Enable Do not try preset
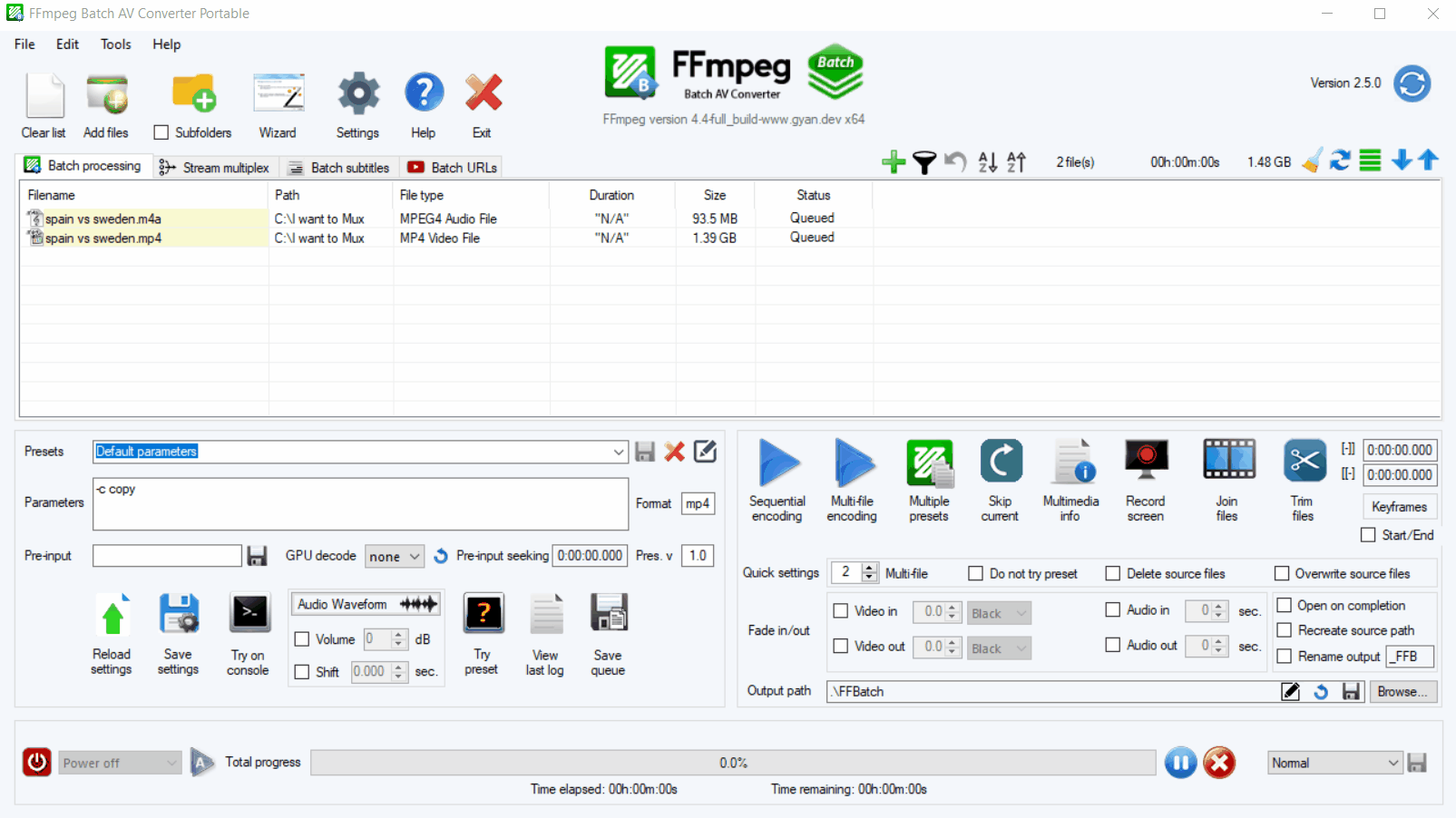This screenshot has height=818, width=1456. (x=976, y=573)
